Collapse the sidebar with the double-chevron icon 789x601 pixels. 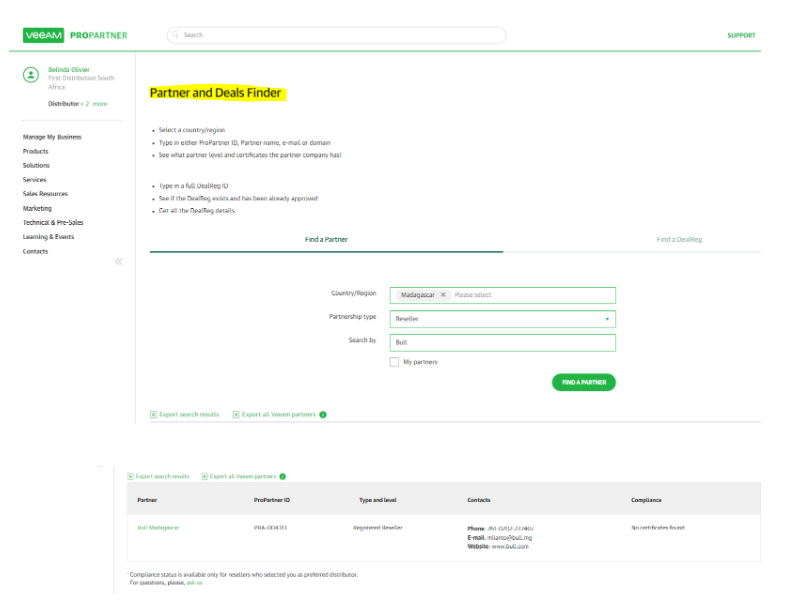[119, 261]
